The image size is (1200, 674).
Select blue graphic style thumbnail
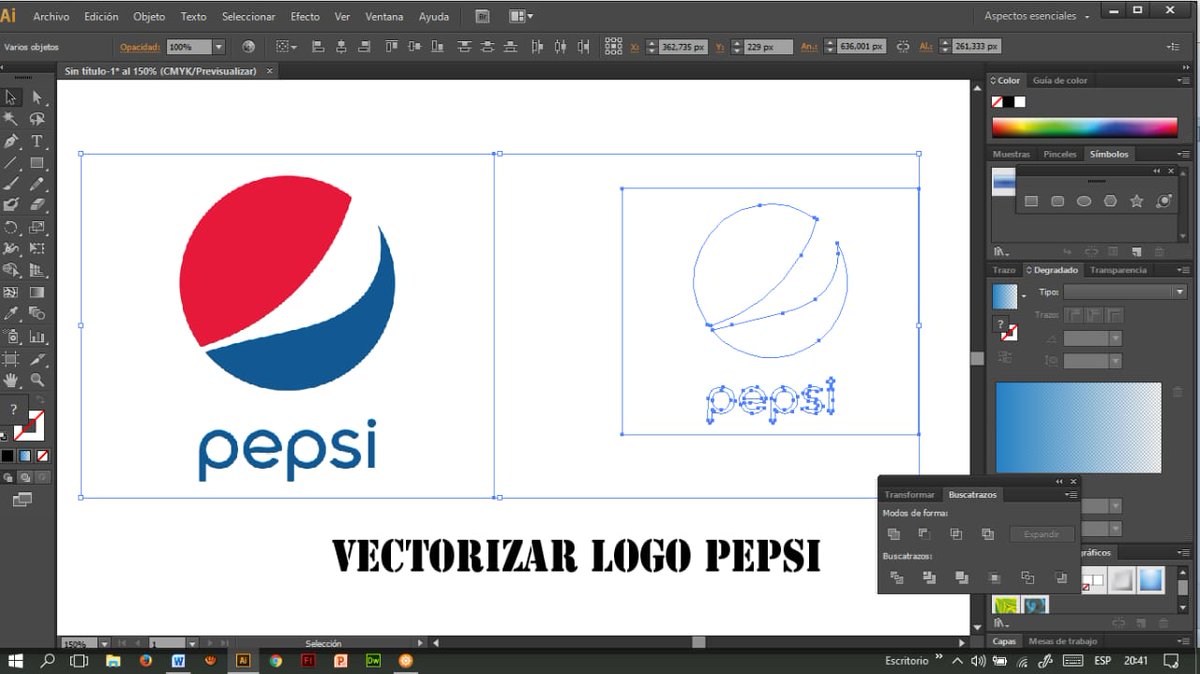tap(1151, 579)
